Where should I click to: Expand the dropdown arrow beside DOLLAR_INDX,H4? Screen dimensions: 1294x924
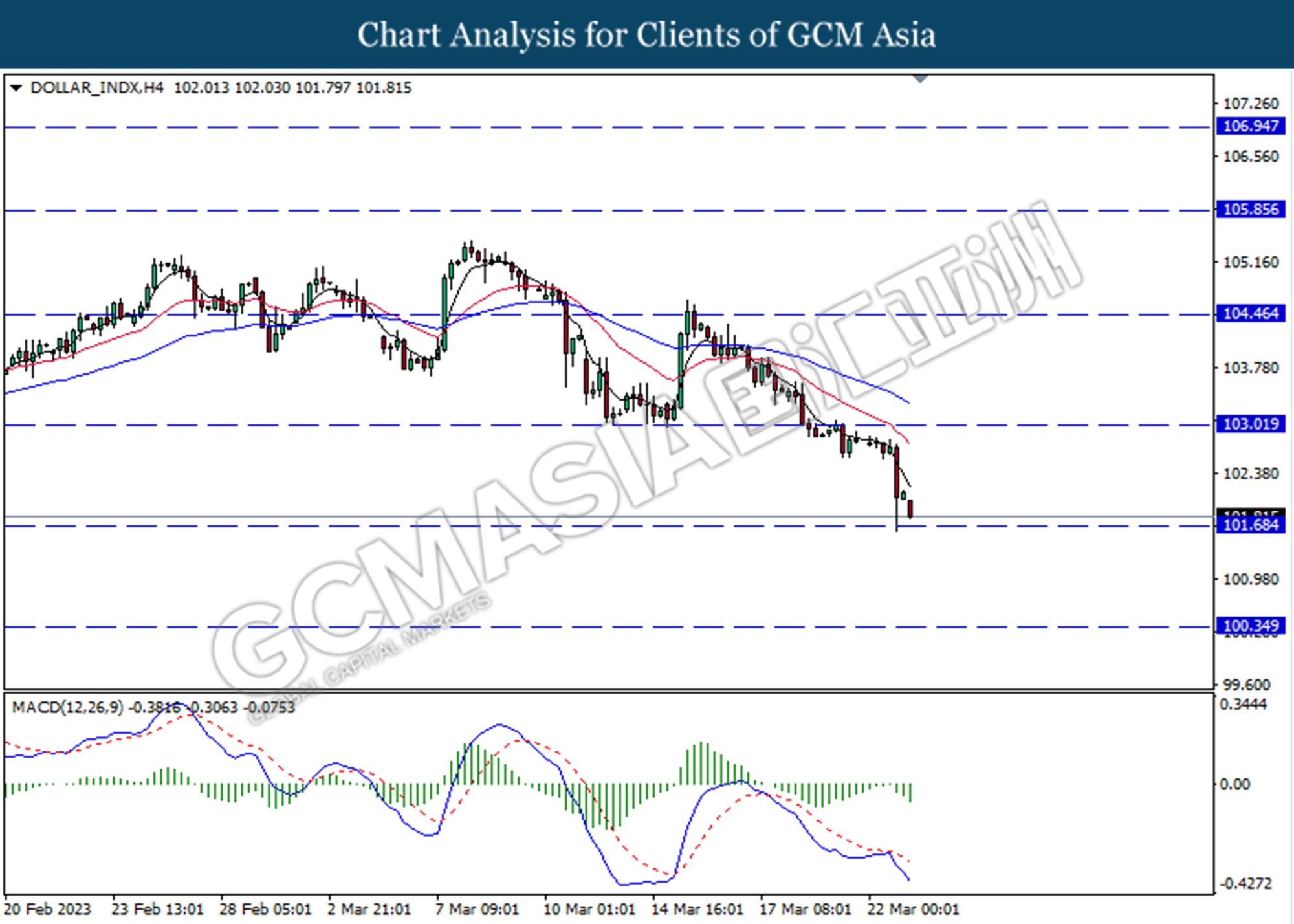click(16, 87)
